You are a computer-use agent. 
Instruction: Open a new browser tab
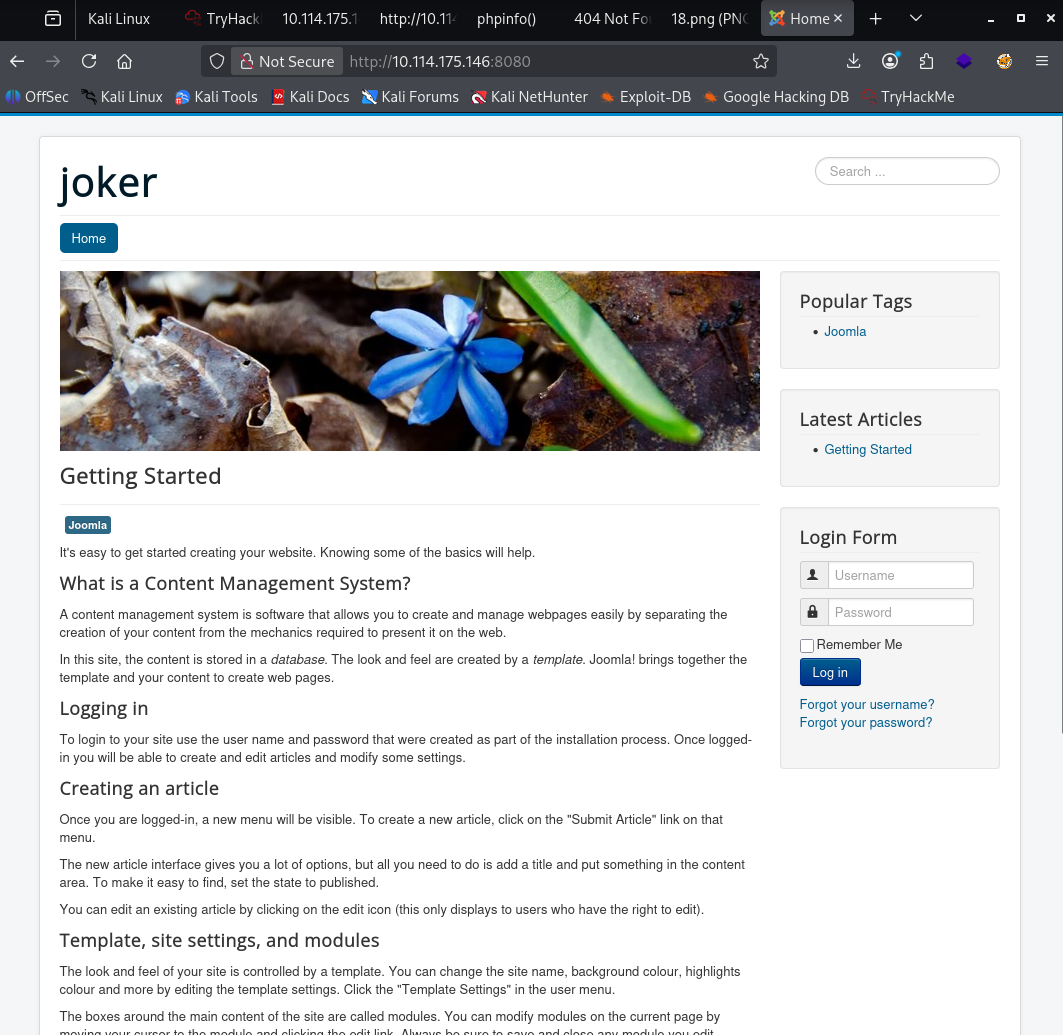coord(875,19)
